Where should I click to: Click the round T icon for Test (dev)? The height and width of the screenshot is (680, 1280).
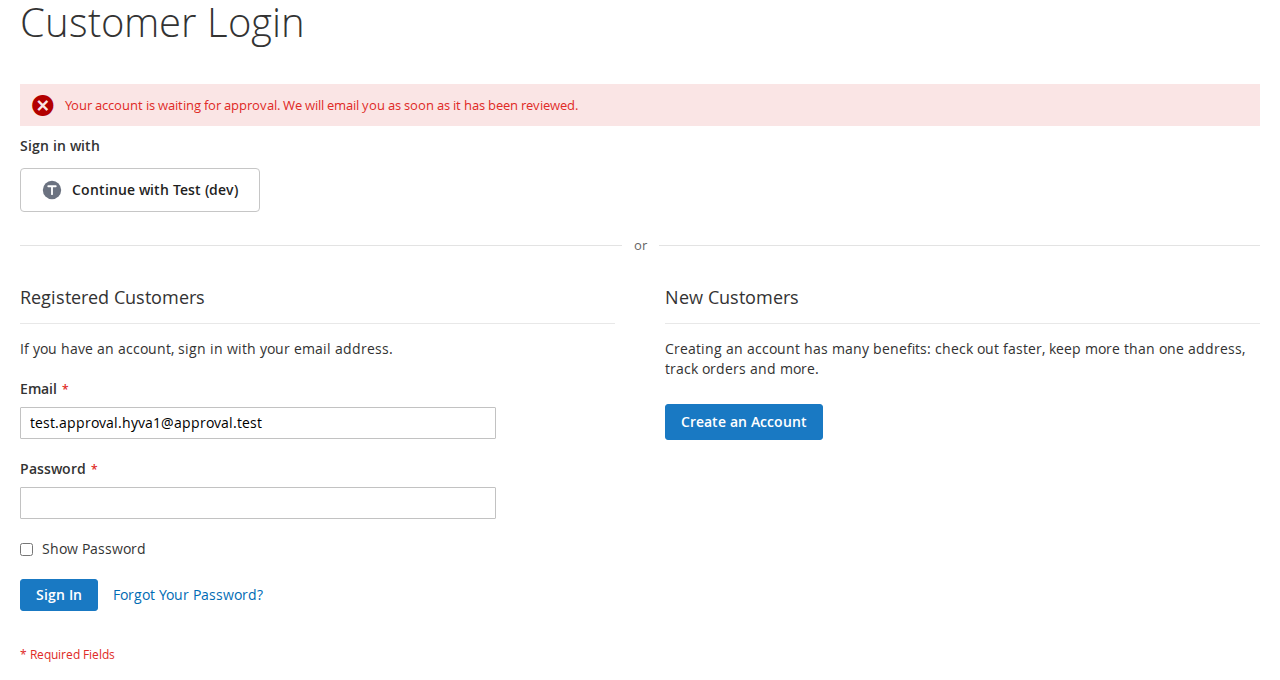pos(52,190)
